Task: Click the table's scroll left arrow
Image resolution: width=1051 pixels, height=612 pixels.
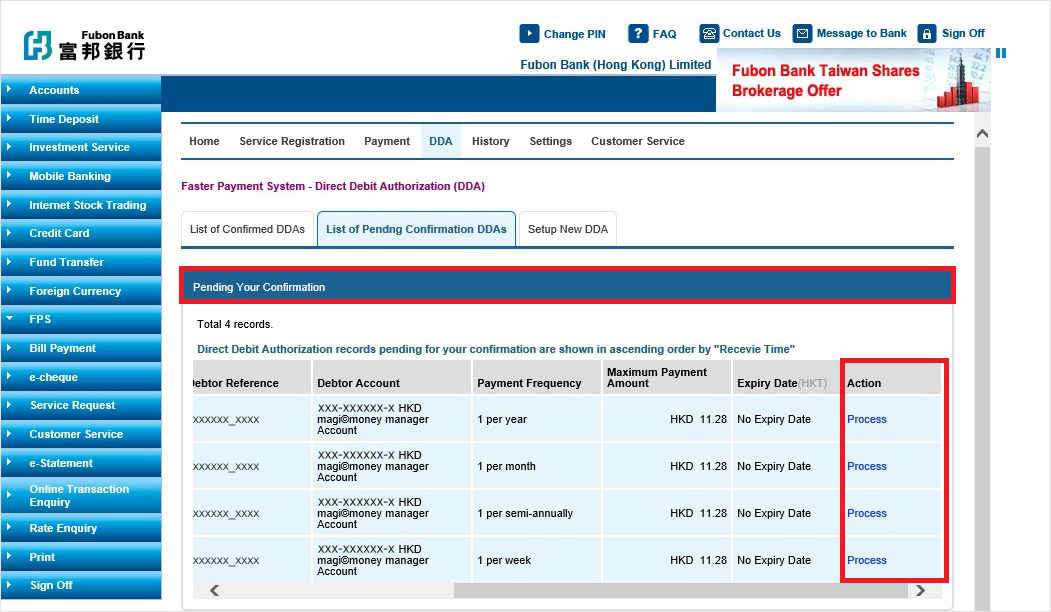Action: pyautogui.click(x=214, y=591)
